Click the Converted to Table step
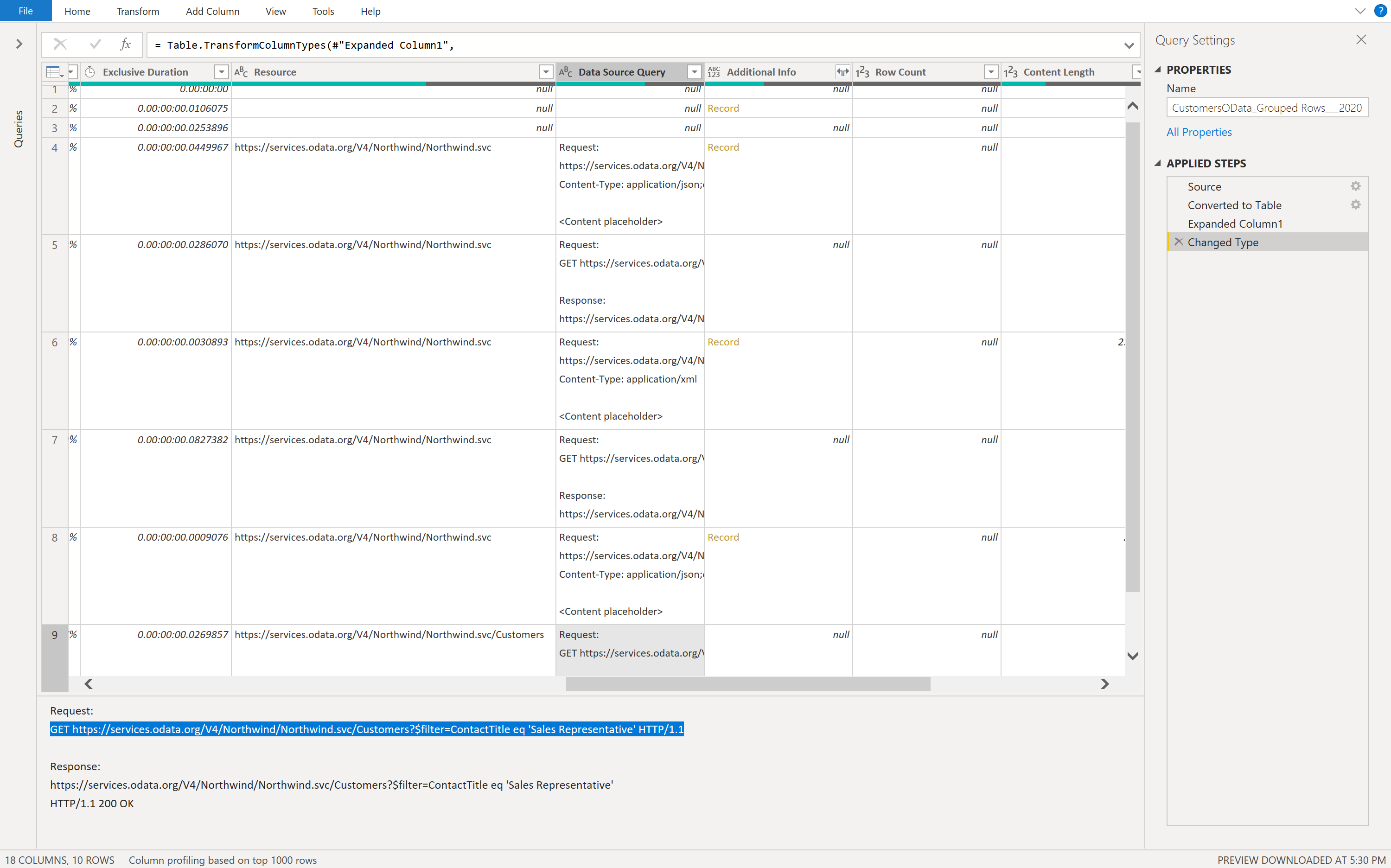This screenshot has width=1391, height=868. pyautogui.click(x=1234, y=204)
